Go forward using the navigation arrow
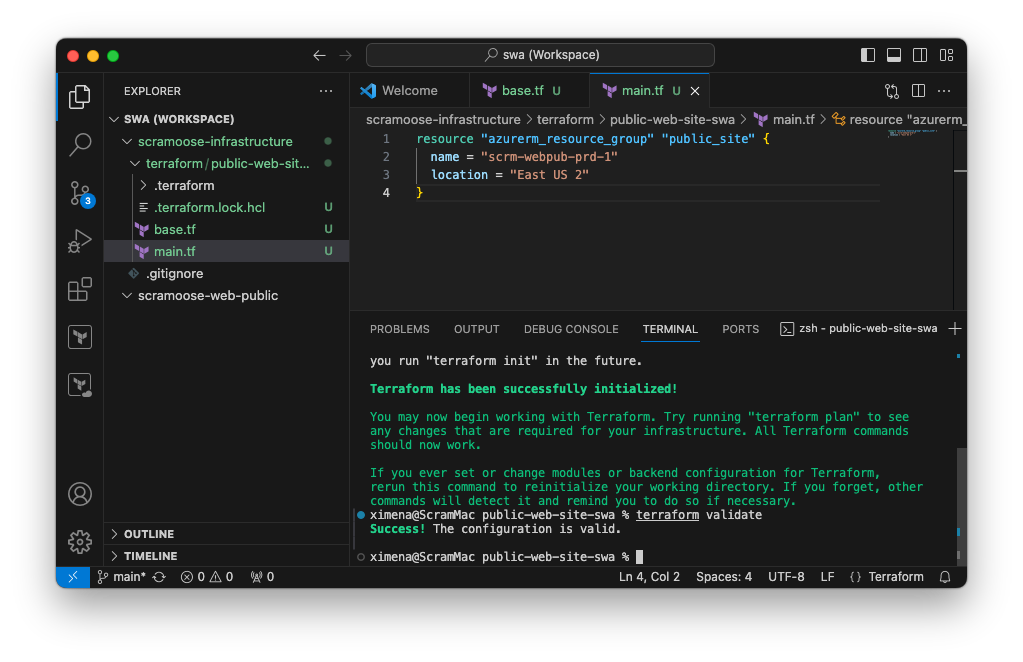Screen dimensions: 1023x662 pos(345,55)
